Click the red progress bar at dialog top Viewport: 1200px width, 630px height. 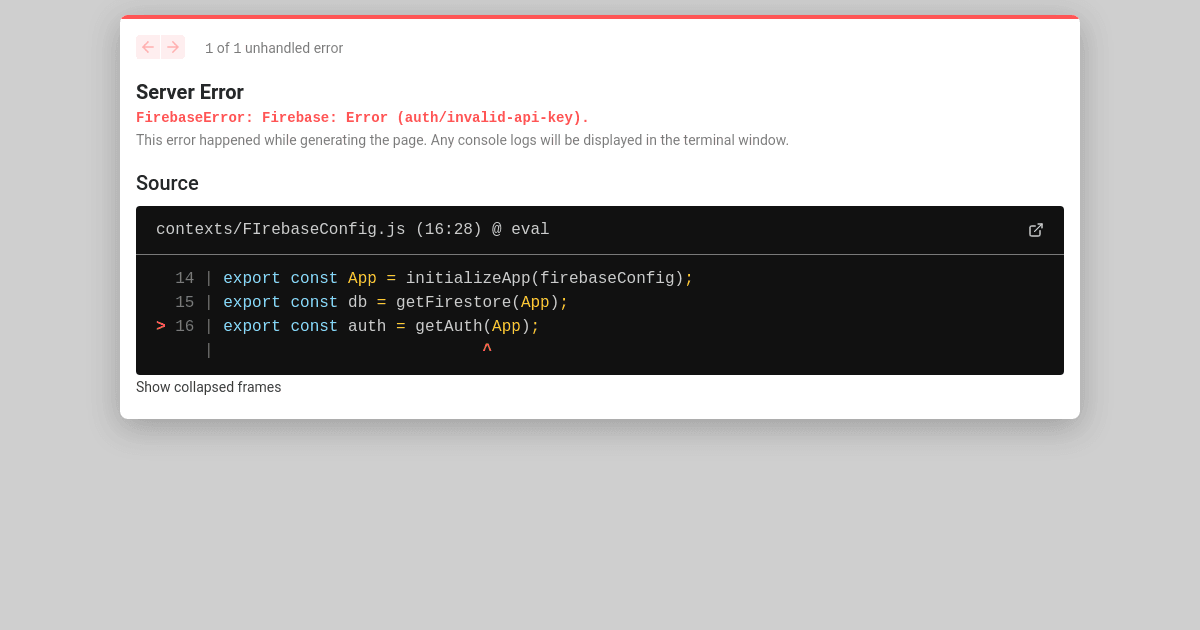click(600, 17)
